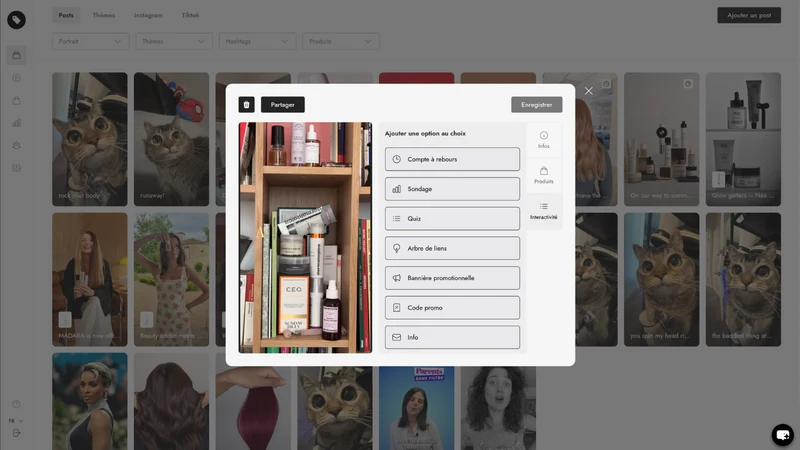Viewport: 800px width, 450px height.
Task: Add a Bannière promotionnelle option
Action: point(453,278)
